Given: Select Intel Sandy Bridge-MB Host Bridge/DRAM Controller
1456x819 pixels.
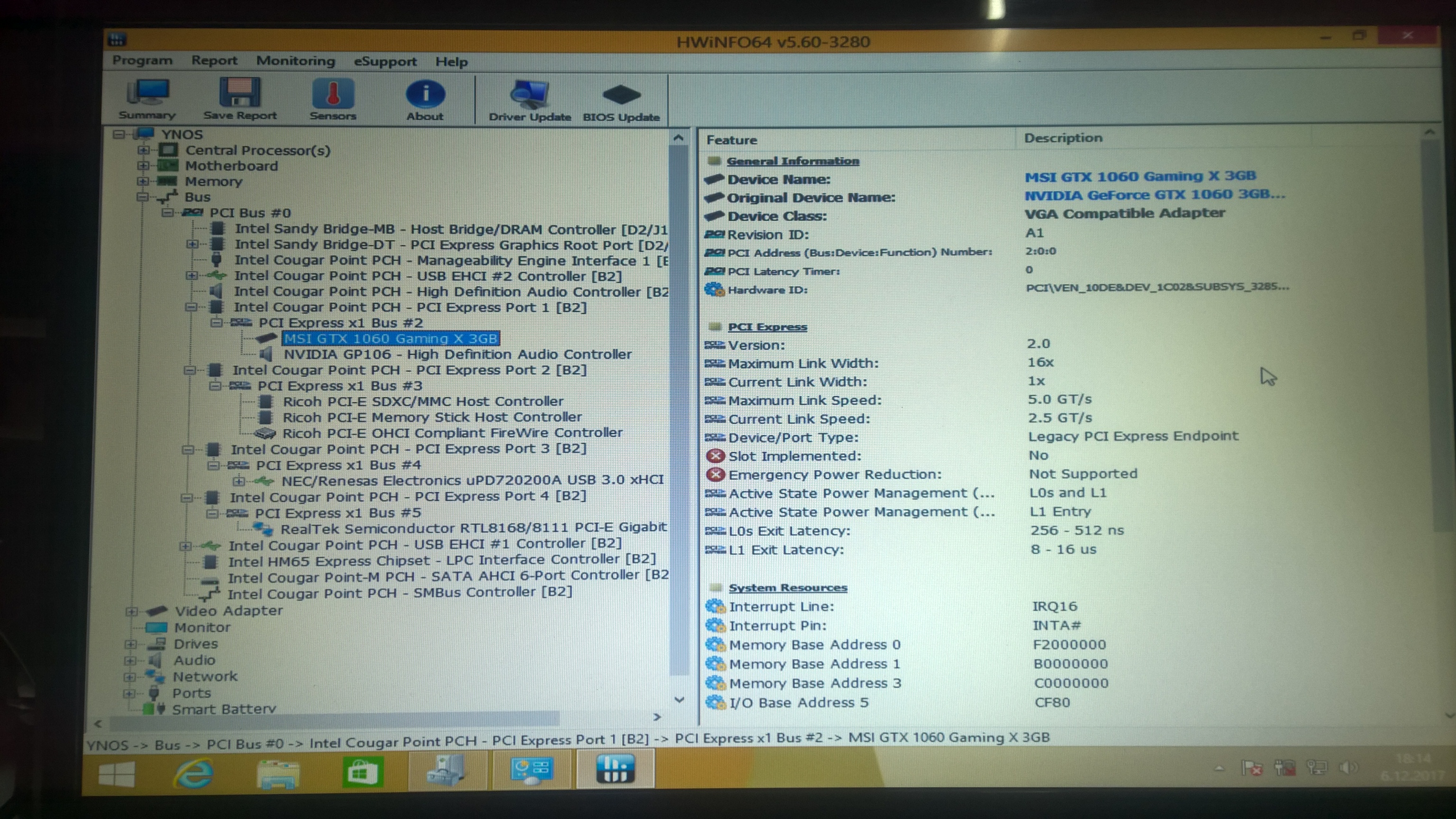Looking at the screenshot, I should tap(451, 229).
